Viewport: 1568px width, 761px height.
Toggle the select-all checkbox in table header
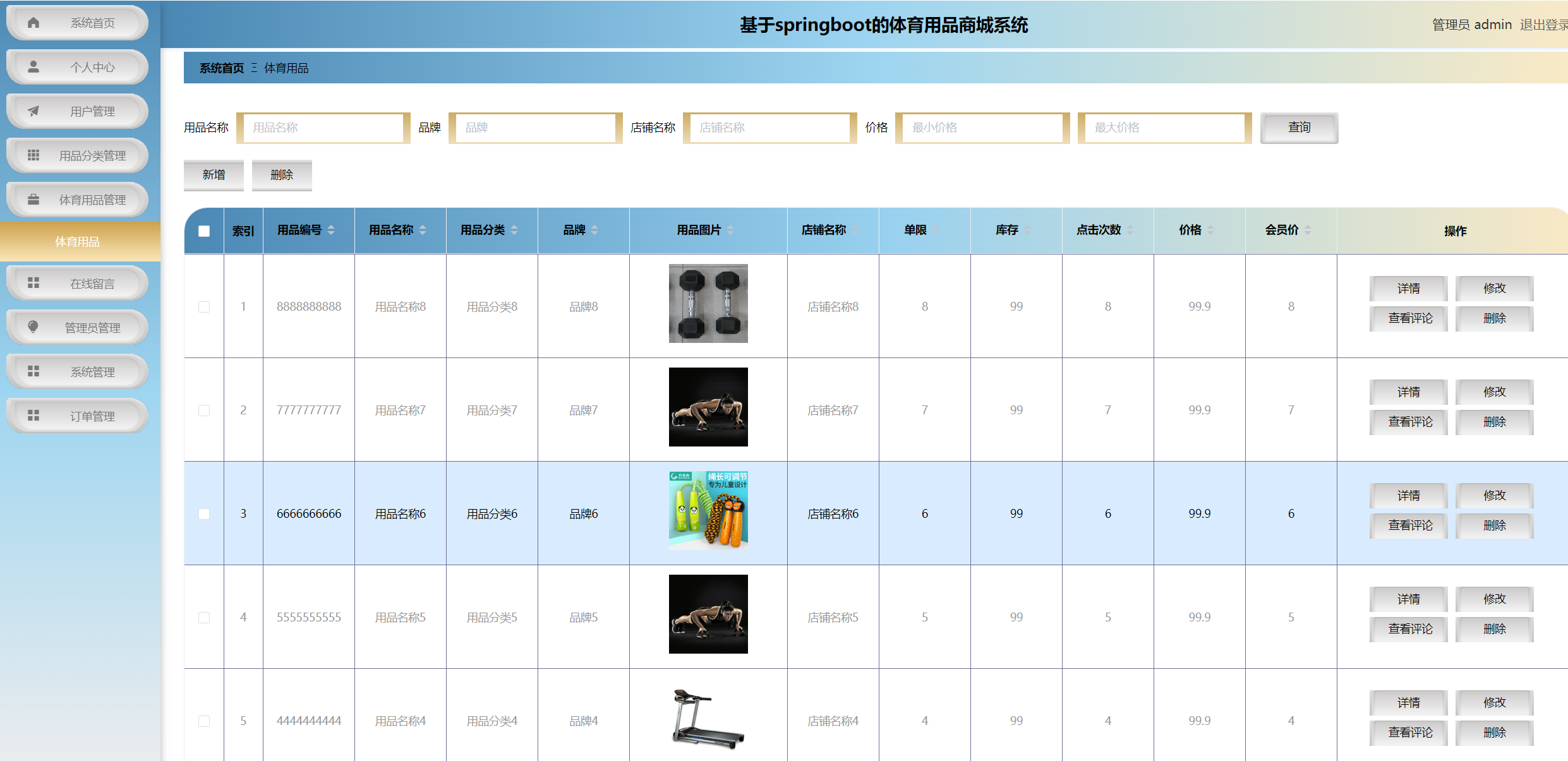tap(203, 231)
